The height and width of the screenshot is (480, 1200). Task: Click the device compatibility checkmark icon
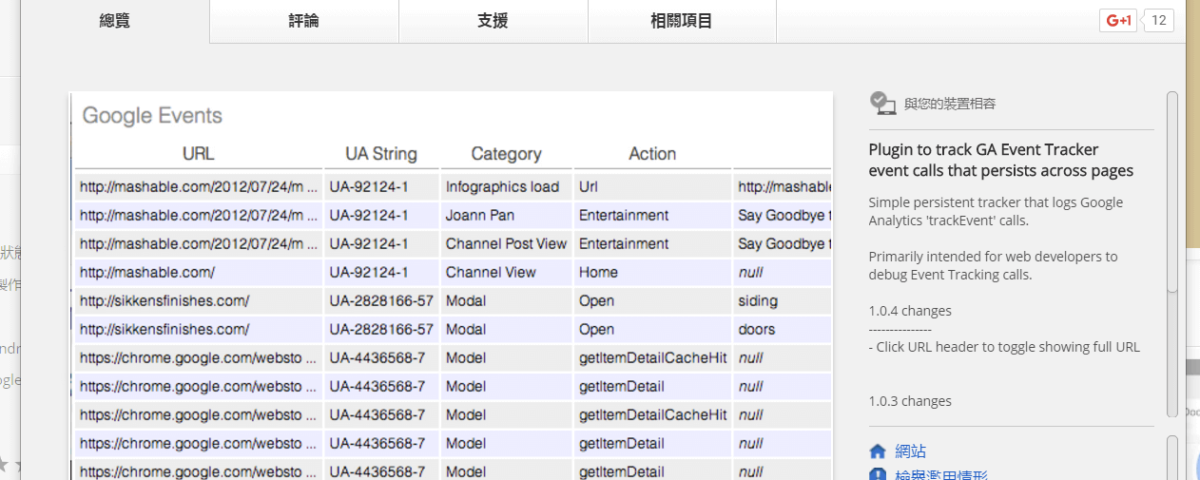[881, 103]
